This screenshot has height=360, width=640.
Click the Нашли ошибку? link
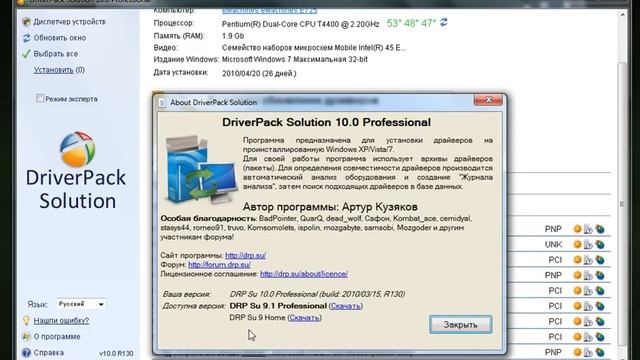[61, 320]
